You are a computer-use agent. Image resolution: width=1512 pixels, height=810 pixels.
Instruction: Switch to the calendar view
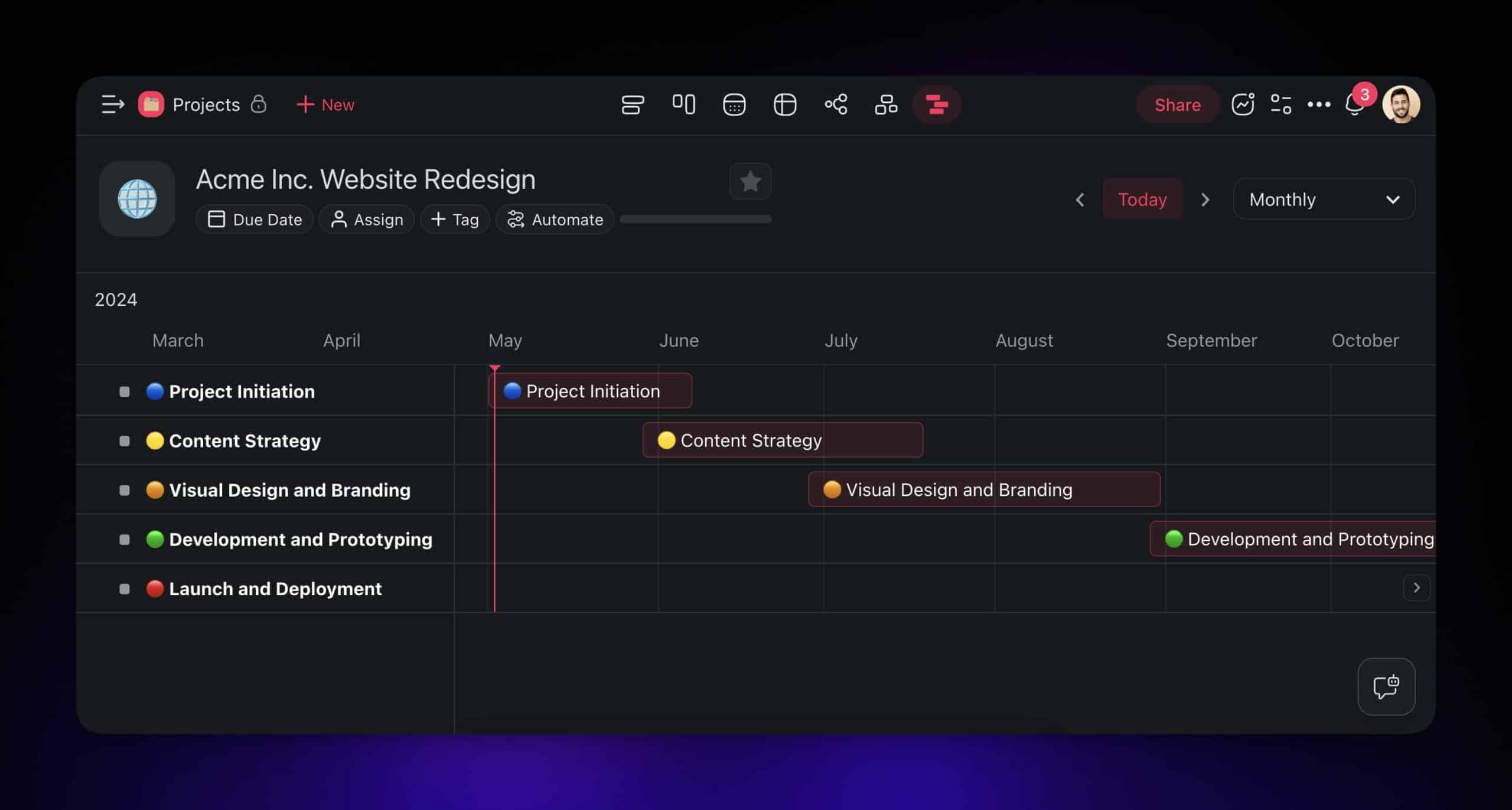734,104
